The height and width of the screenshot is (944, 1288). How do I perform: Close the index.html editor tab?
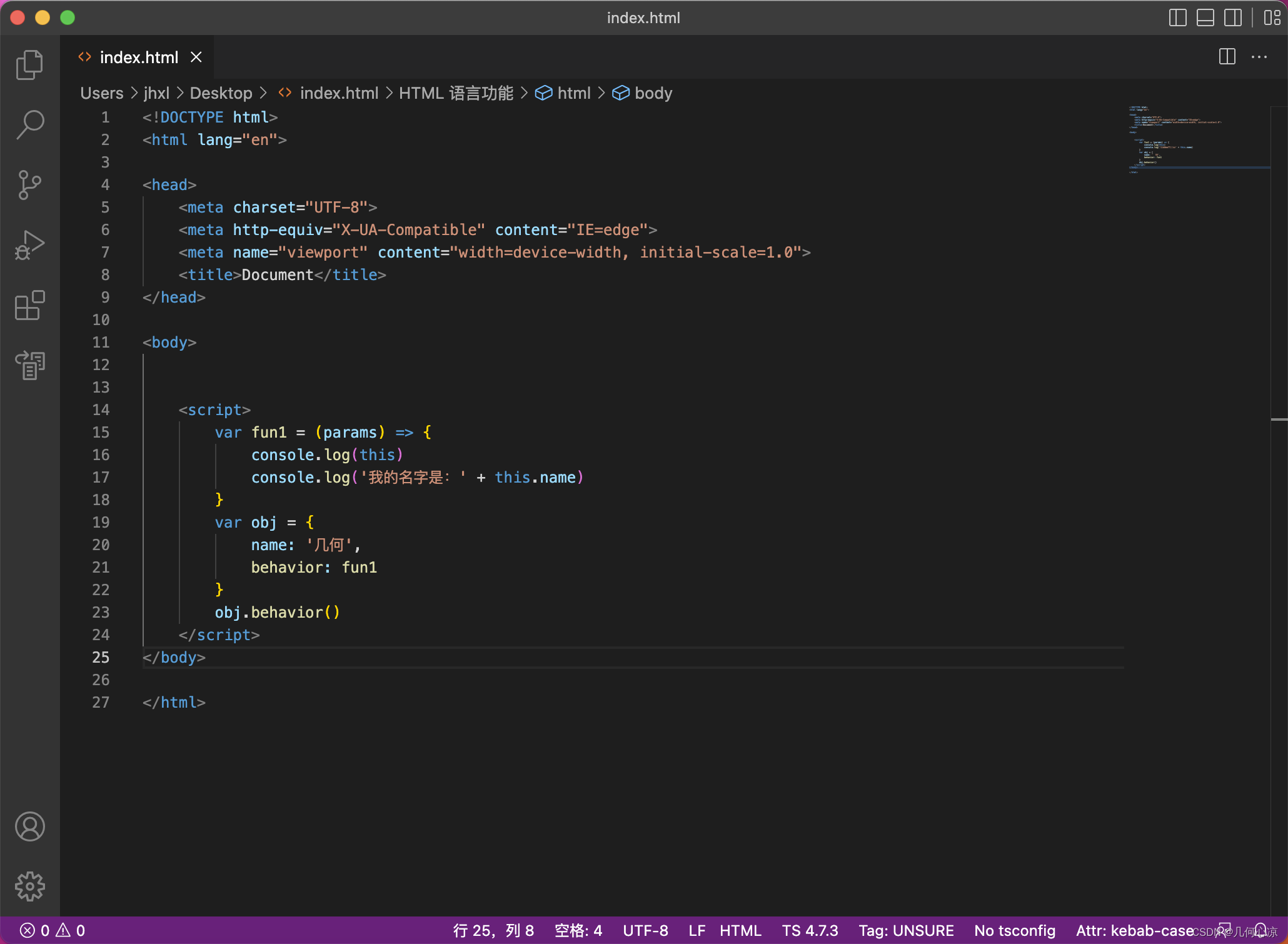196,57
